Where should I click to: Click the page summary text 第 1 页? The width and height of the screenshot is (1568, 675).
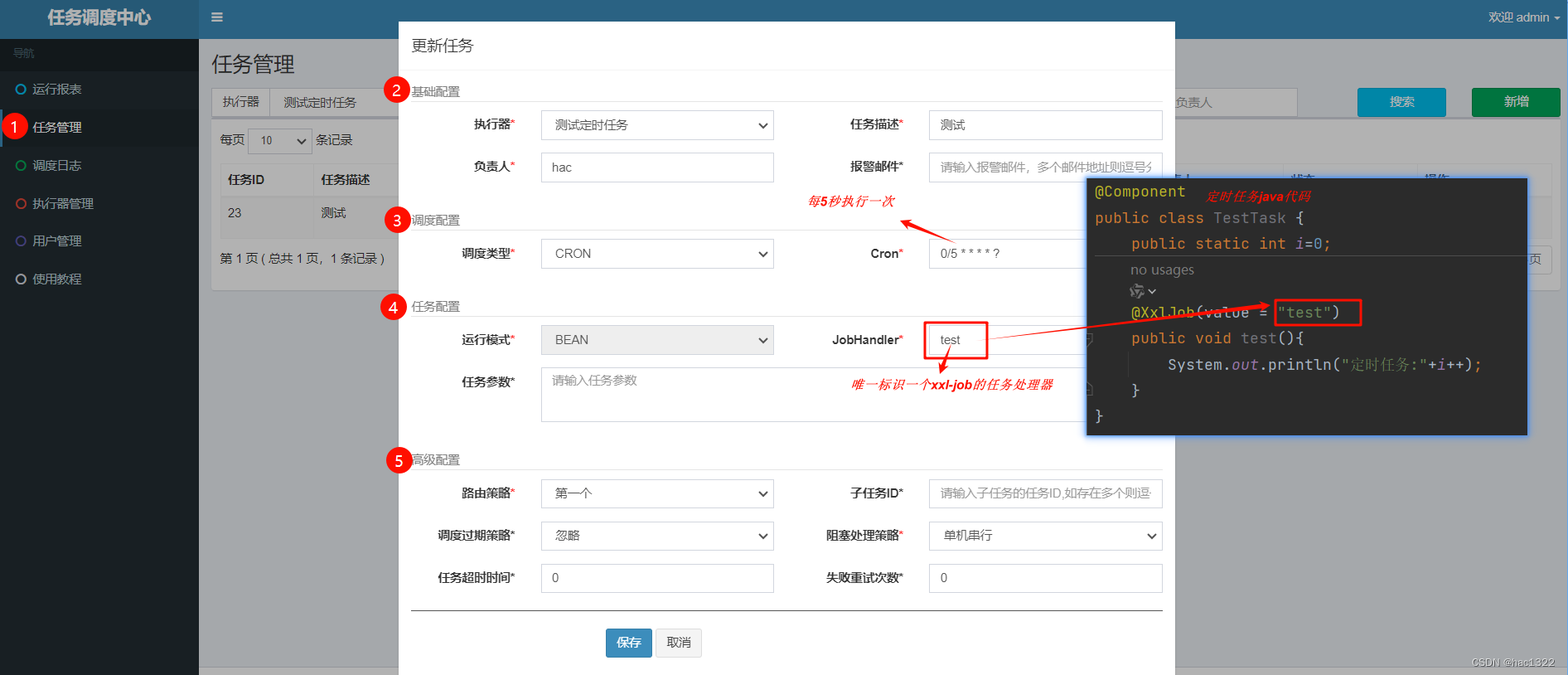click(x=302, y=259)
